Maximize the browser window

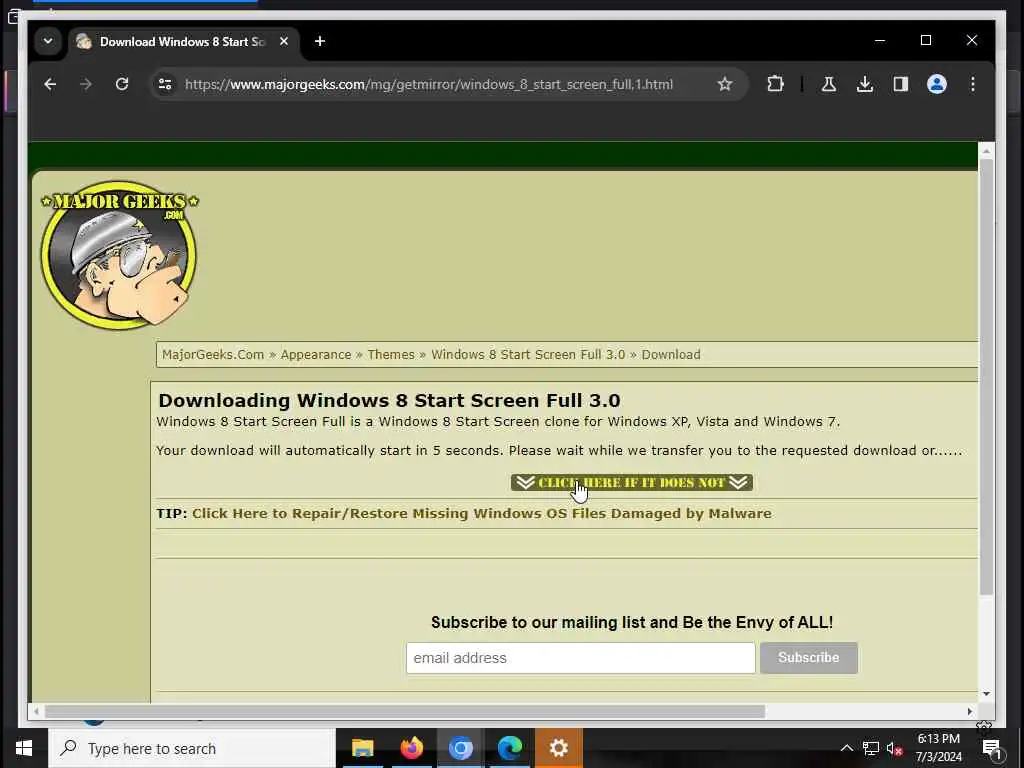tap(925, 40)
